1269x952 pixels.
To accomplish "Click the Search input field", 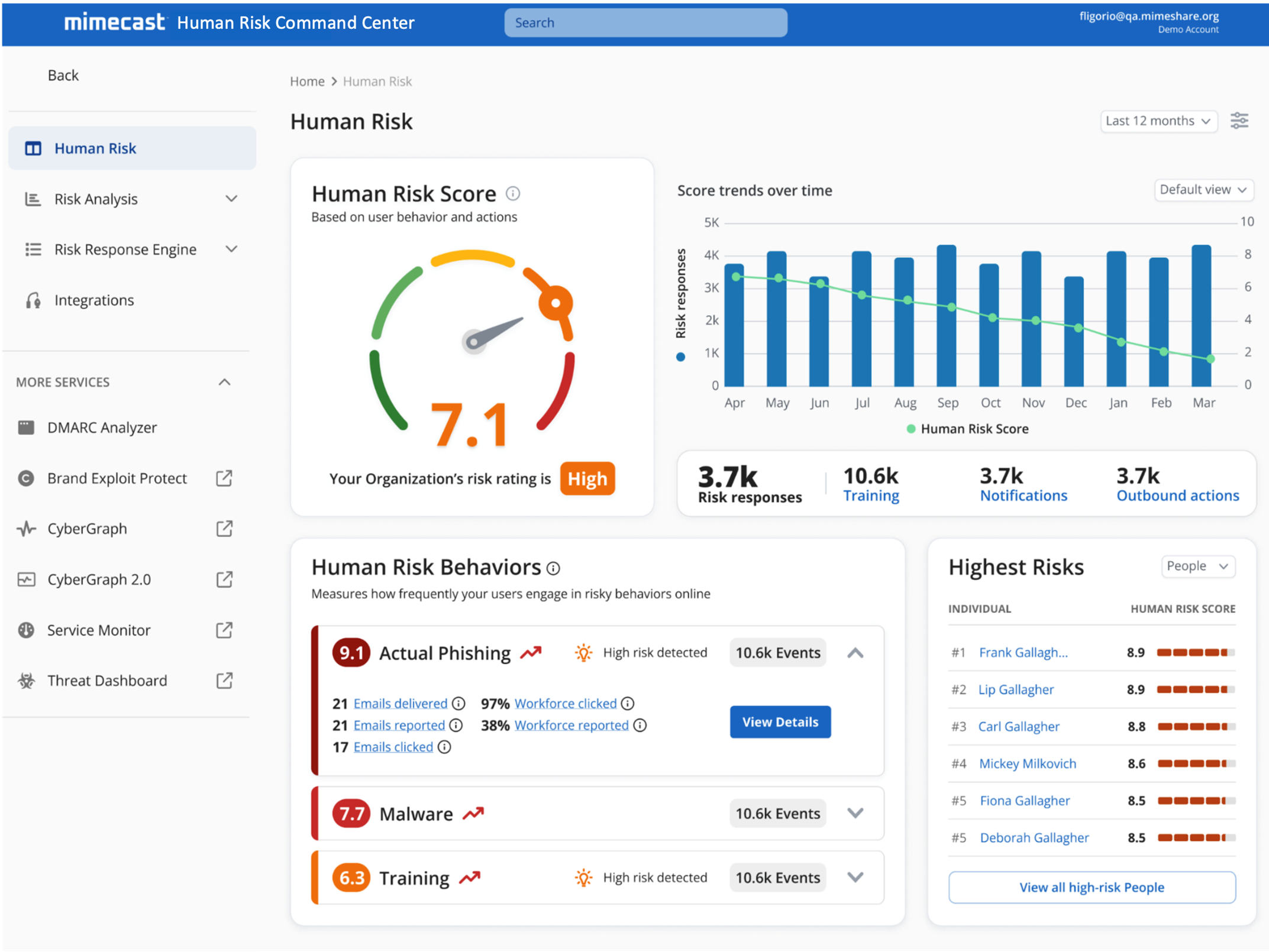I will [645, 22].
